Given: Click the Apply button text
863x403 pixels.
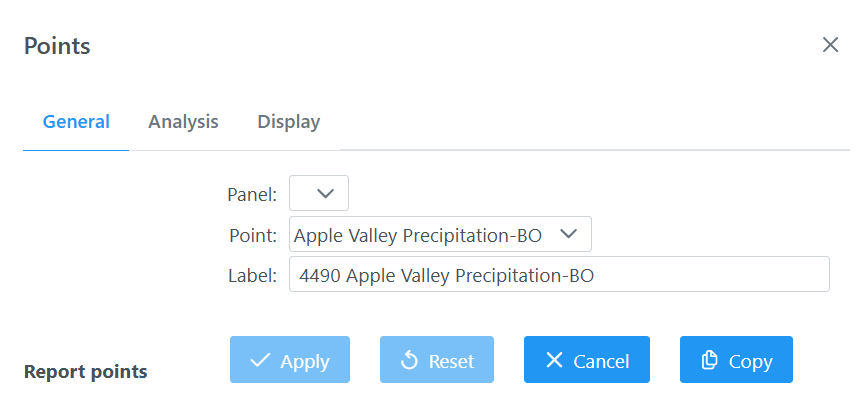Looking at the screenshot, I should click(x=305, y=361).
